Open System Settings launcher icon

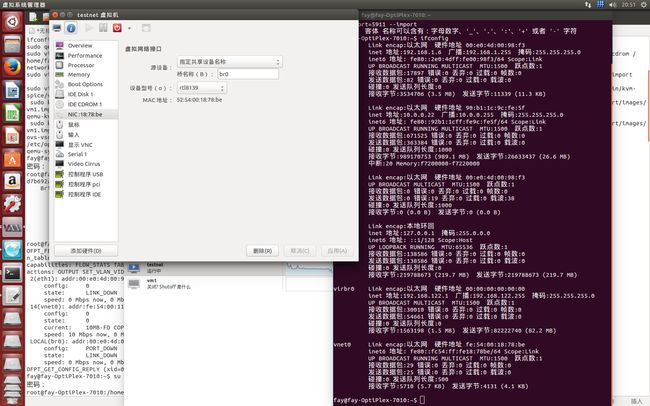[12, 204]
